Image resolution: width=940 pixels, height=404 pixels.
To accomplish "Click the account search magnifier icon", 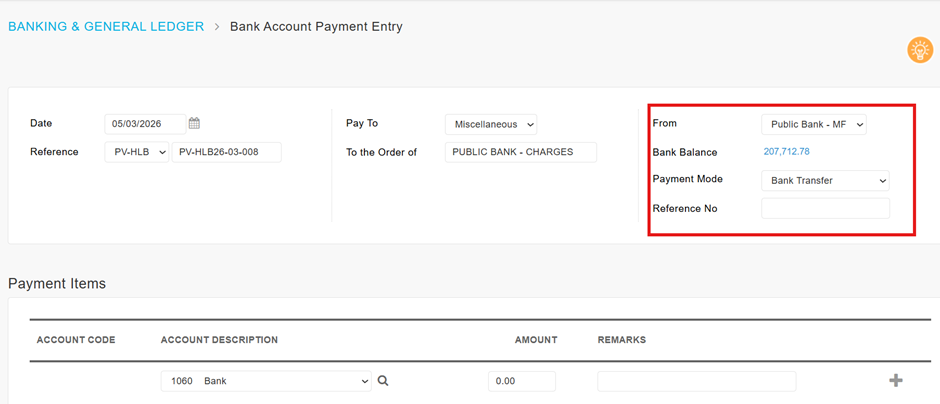I will [x=383, y=381].
